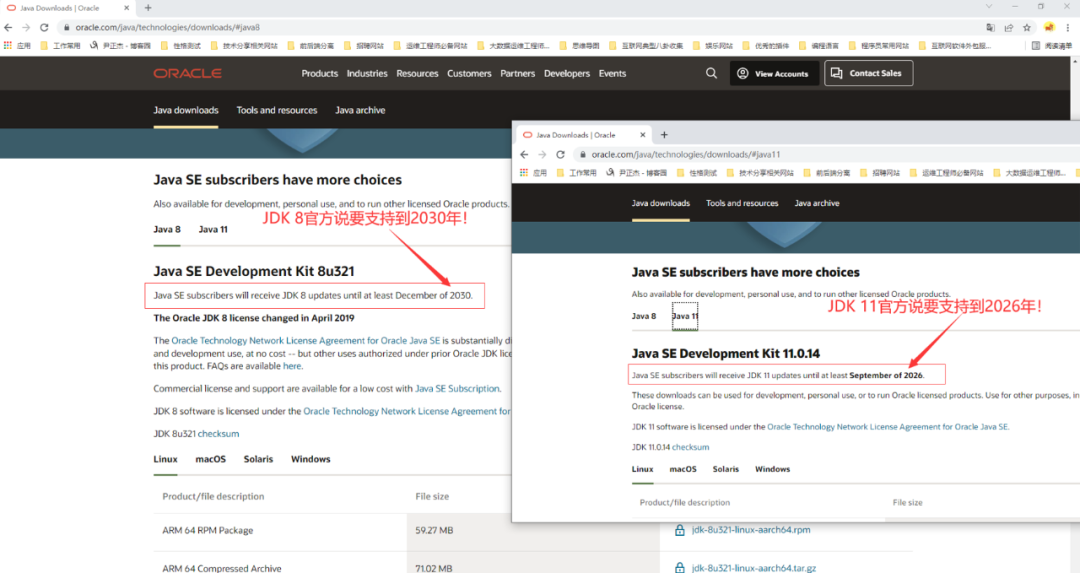The image size is (1080, 573).
Task: Expand the Developers menu in Oracle navigation
Action: click(x=567, y=73)
